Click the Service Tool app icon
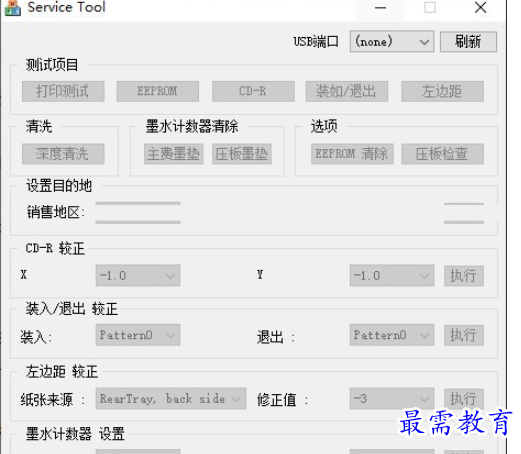The width and height of the screenshot is (521, 454). tap(13, 8)
